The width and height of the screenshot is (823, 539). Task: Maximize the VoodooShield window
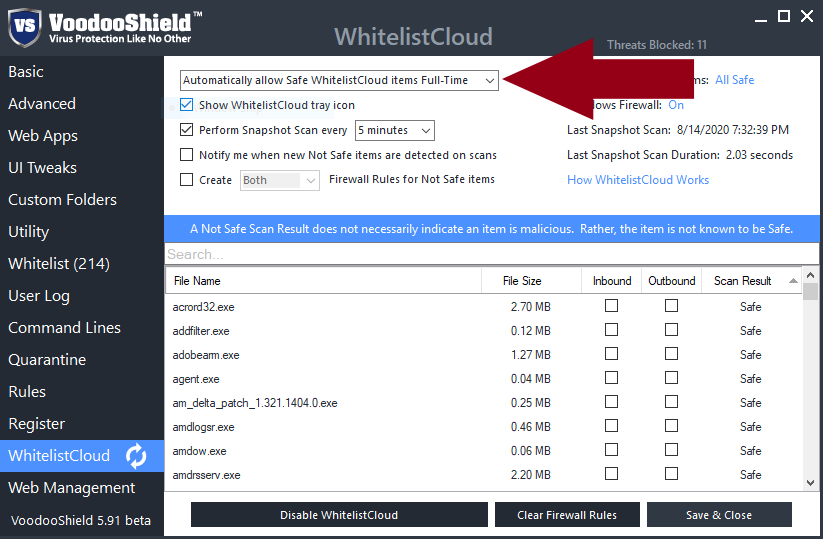784,16
